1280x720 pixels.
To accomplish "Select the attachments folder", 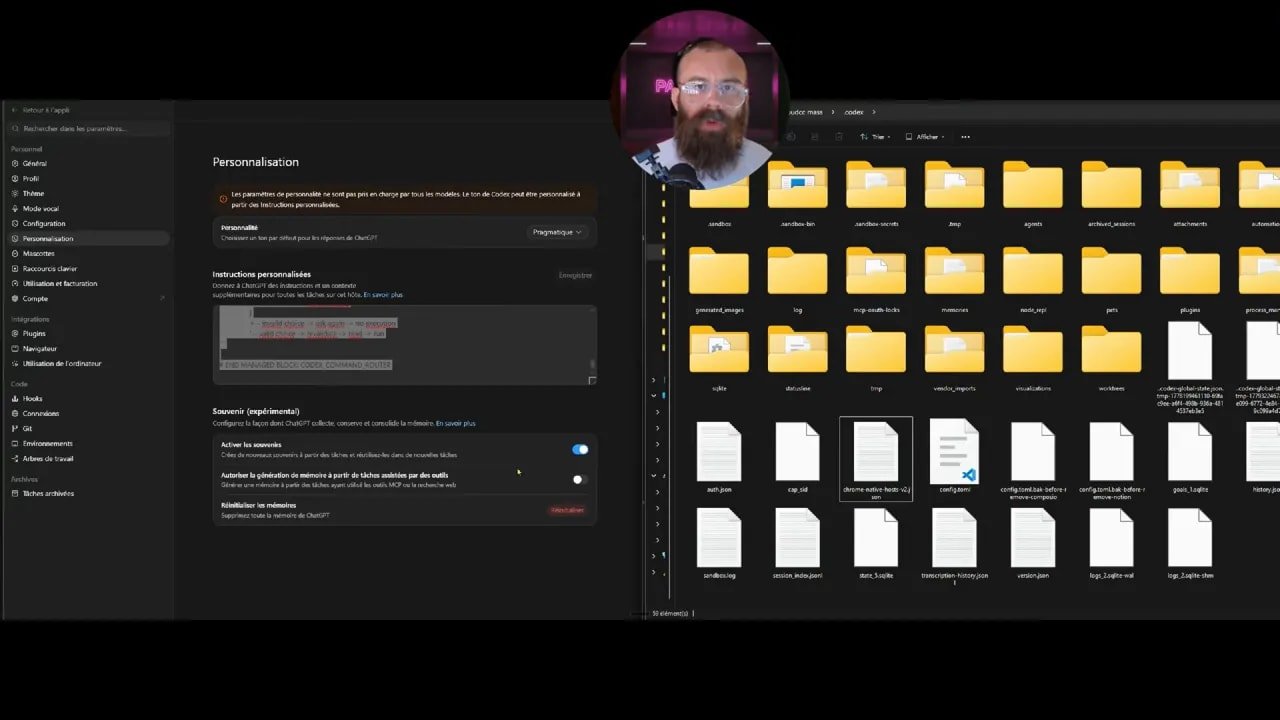I will (x=1190, y=194).
